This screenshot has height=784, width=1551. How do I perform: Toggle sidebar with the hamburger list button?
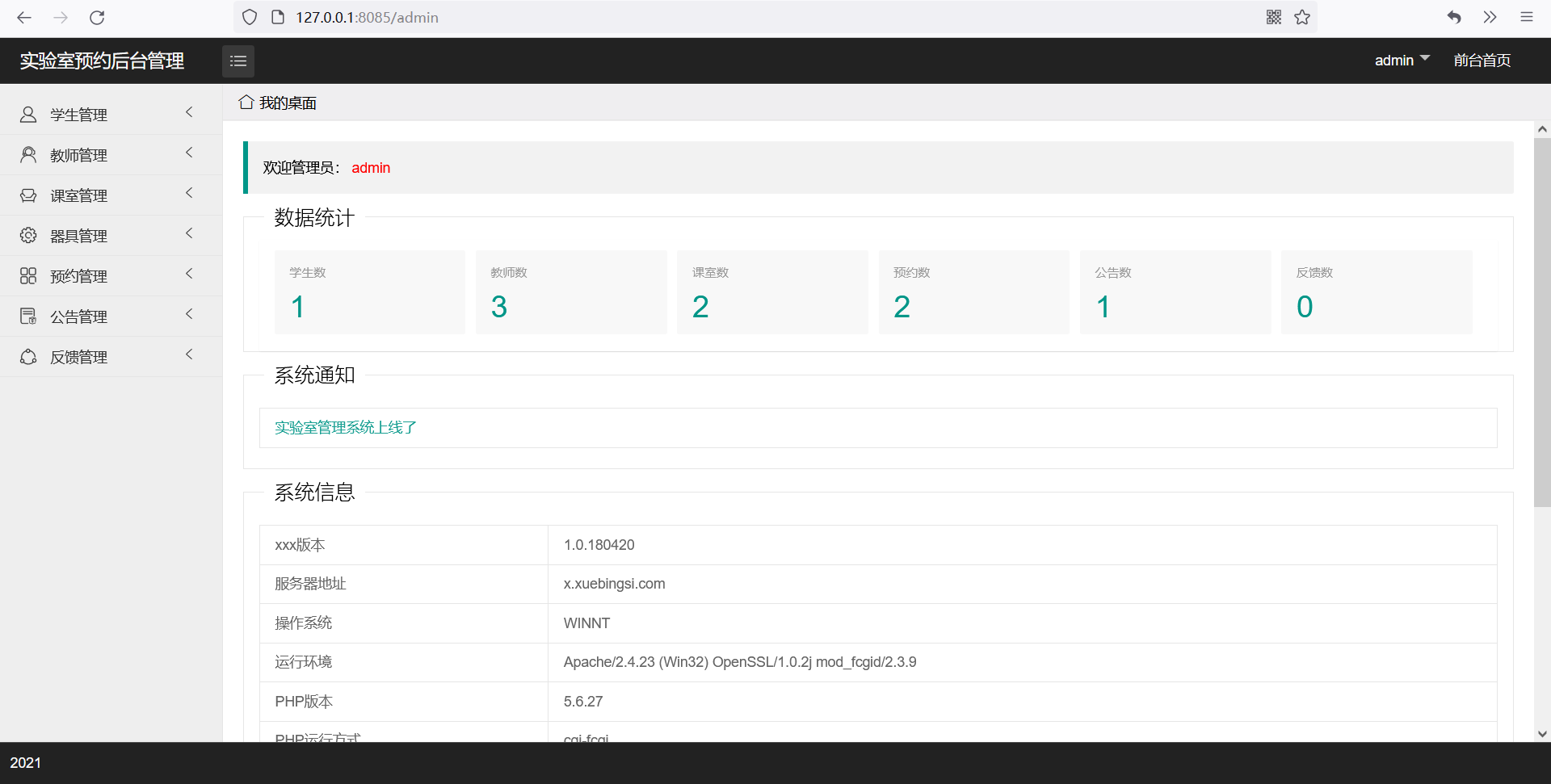[x=238, y=61]
